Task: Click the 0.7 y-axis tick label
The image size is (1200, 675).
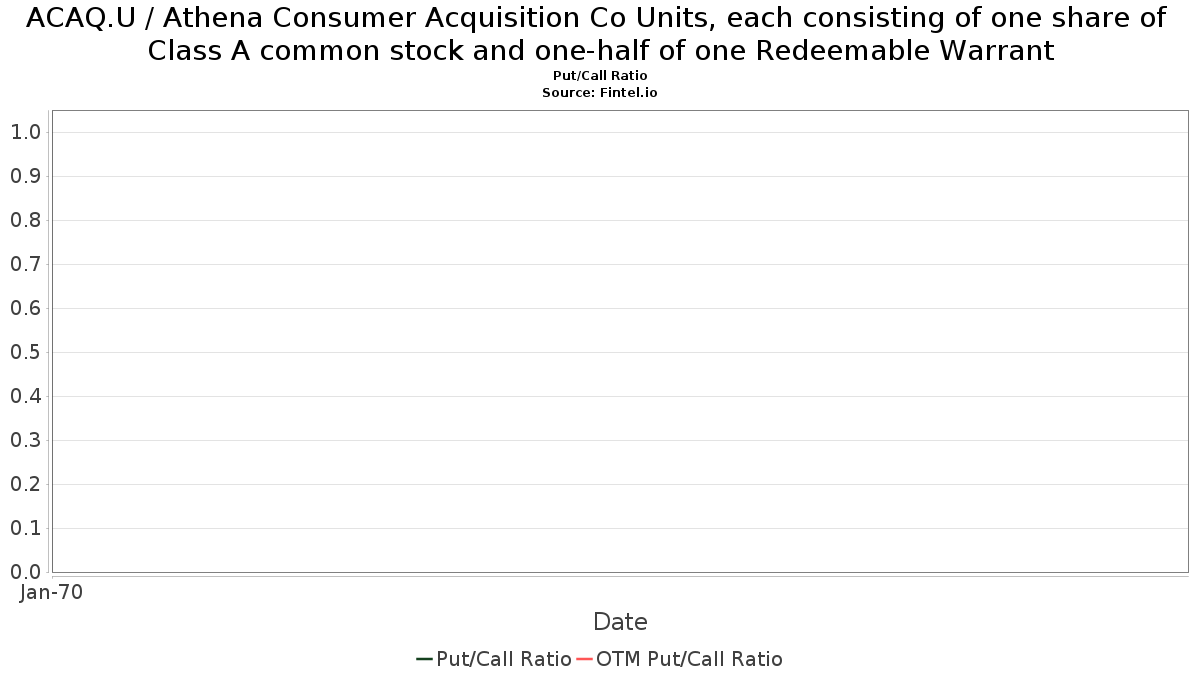Action: coord(25,264)
